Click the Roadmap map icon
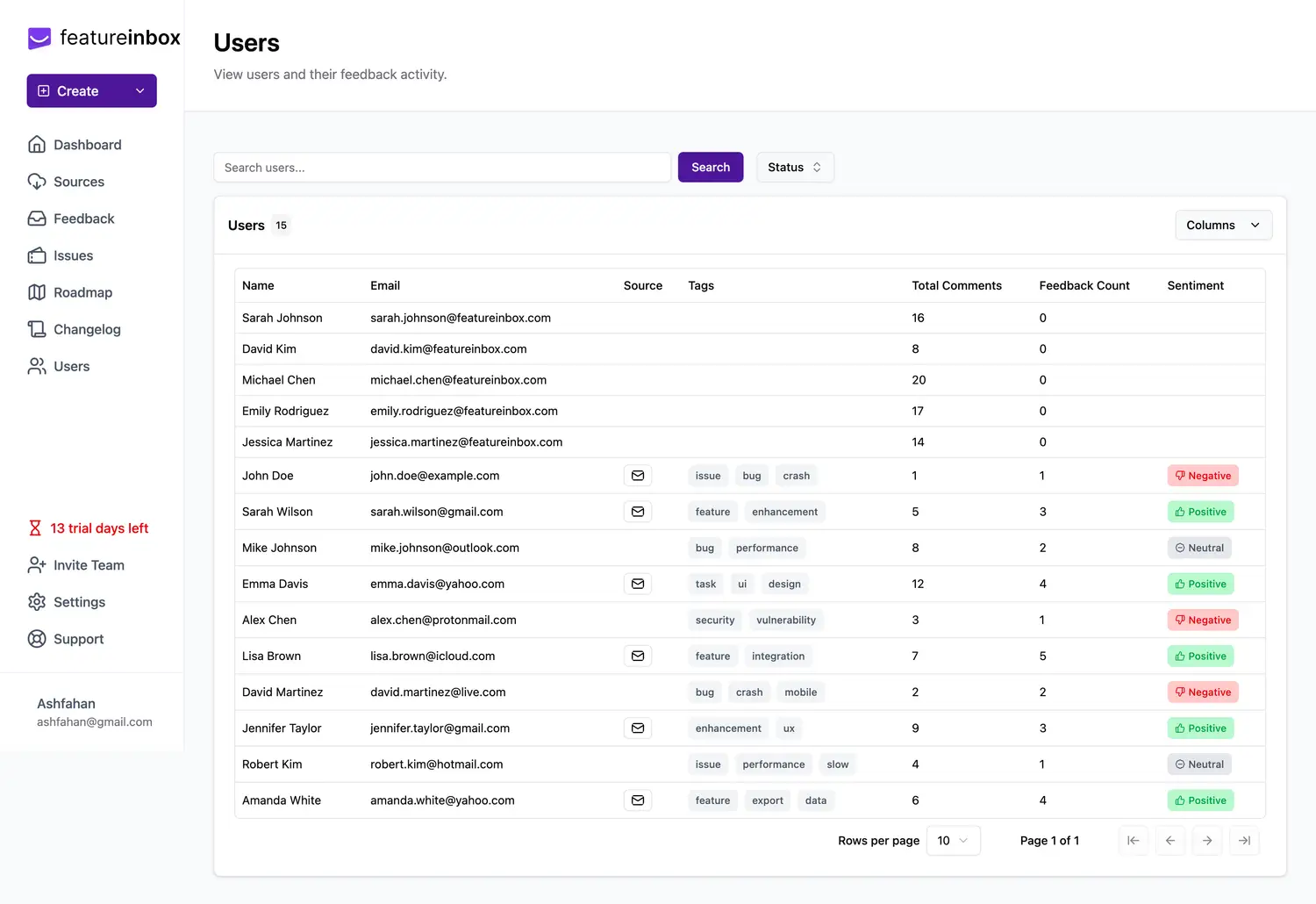1316x904 pixels. pos(37,292)
